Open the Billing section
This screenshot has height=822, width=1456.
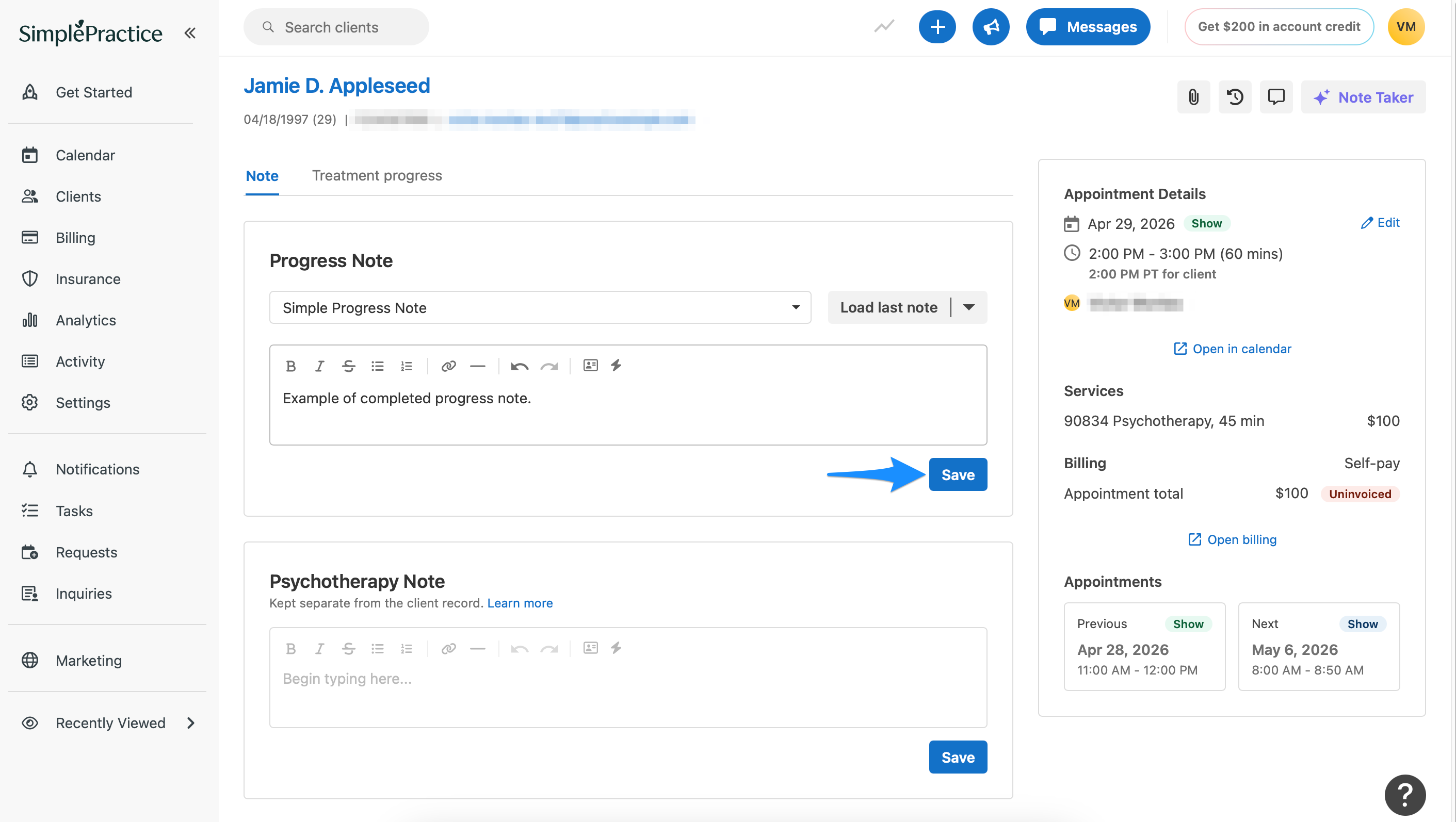[x=59, y=237]
